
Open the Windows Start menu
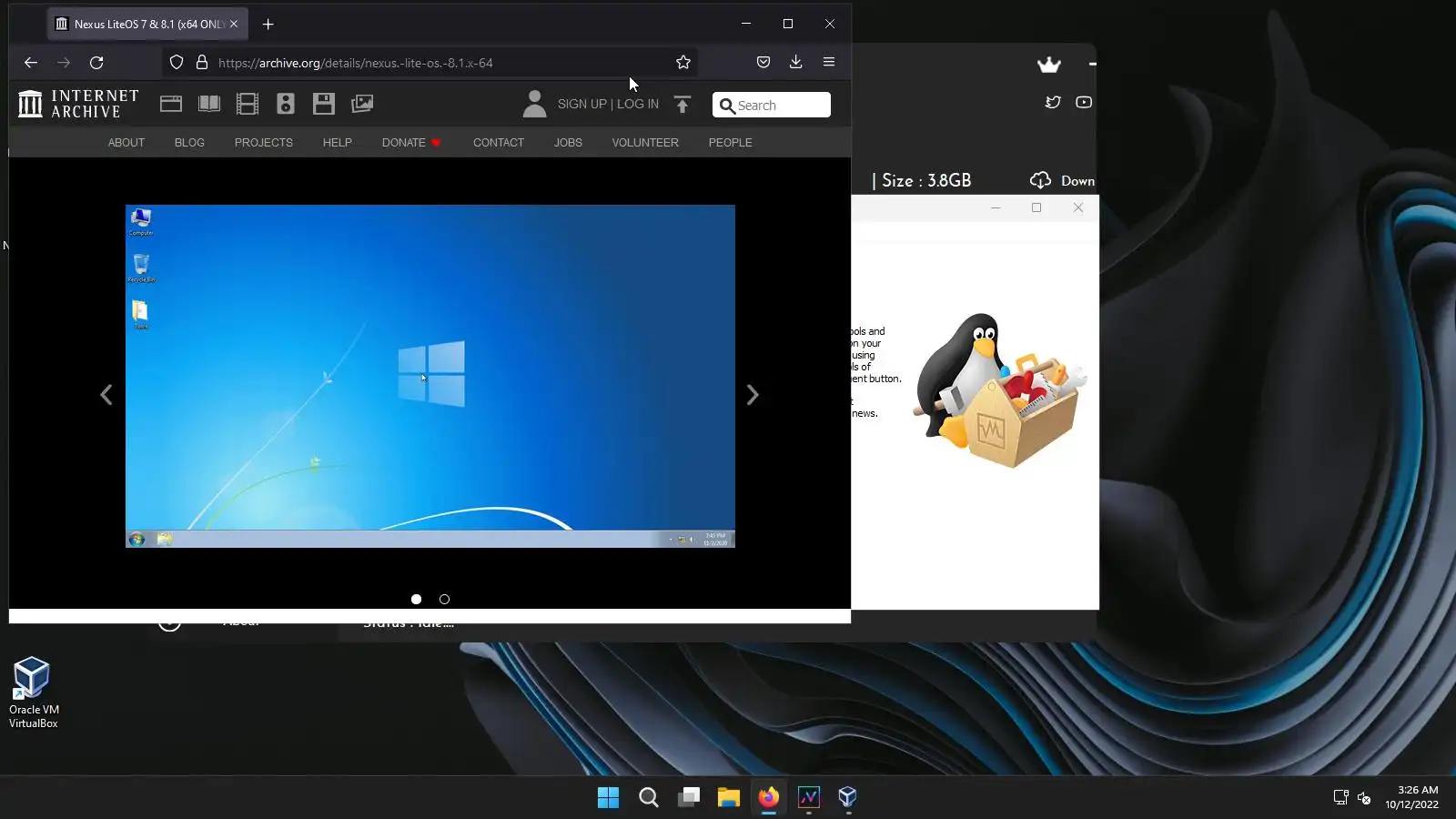[608, 798]
